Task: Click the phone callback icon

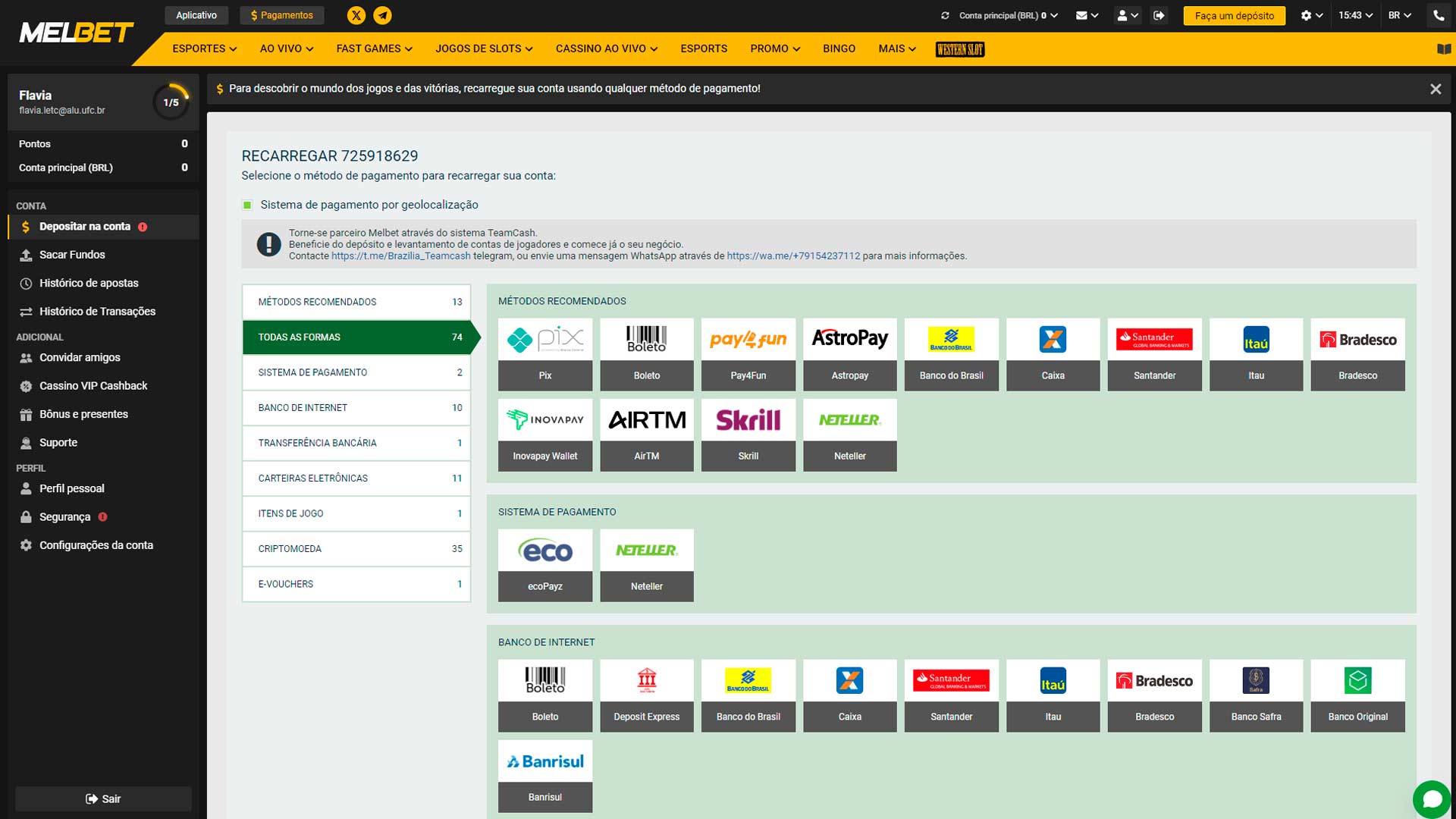Action: point(1439,15)
